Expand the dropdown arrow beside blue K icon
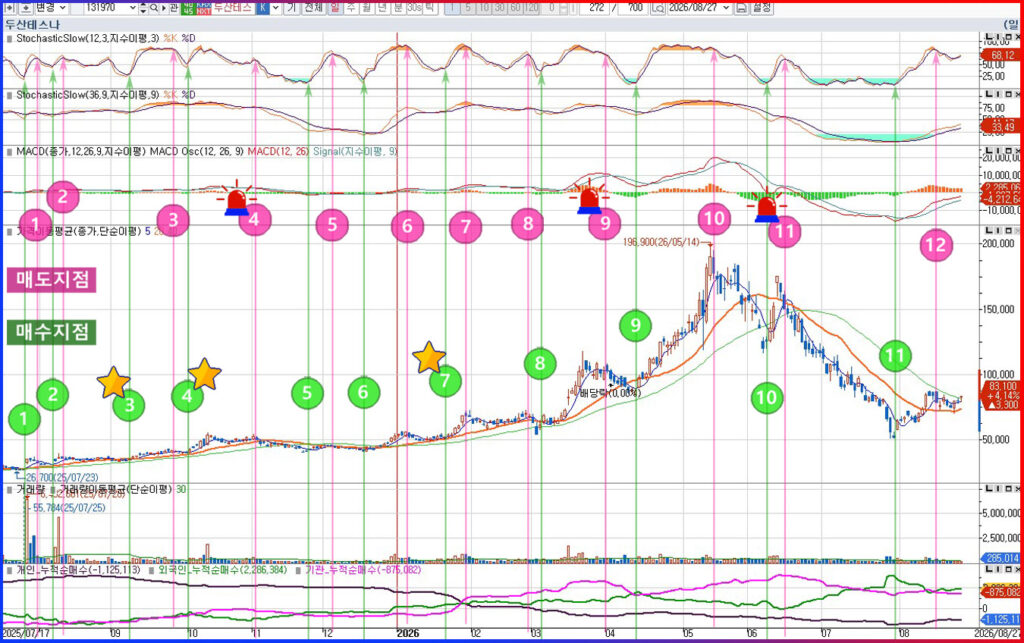The height and width of the screenshot is (643, 1024). pos(275,8)
